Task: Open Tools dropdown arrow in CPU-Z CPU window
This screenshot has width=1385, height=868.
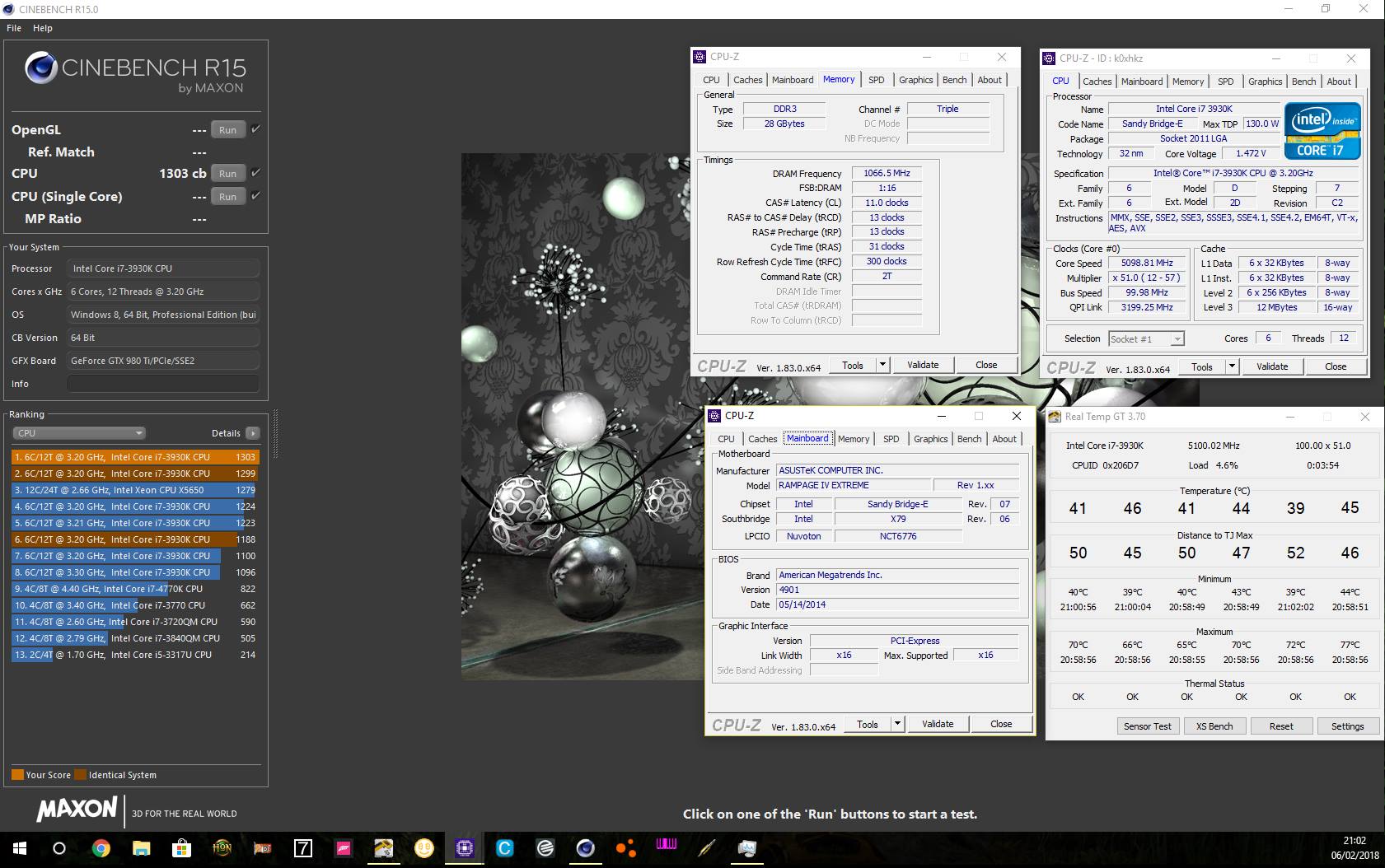Action: [x=1232, y=366]
